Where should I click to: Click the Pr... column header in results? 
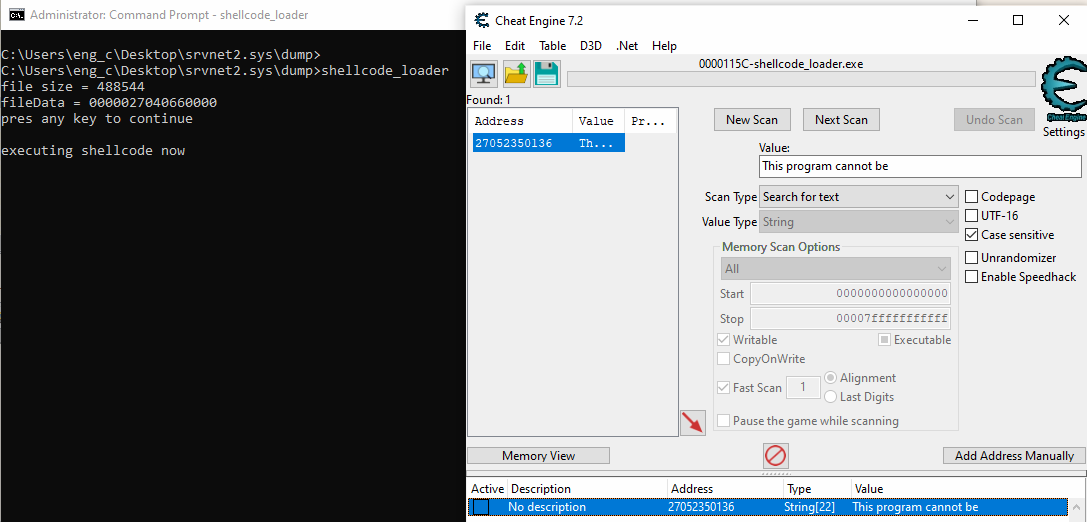pos(650,121)
